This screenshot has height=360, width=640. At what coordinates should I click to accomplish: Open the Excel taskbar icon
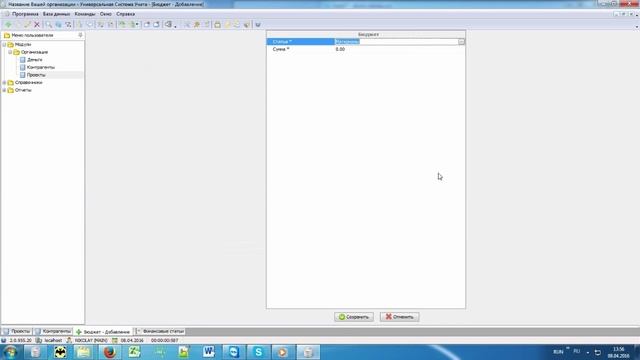tap(134, 352)
